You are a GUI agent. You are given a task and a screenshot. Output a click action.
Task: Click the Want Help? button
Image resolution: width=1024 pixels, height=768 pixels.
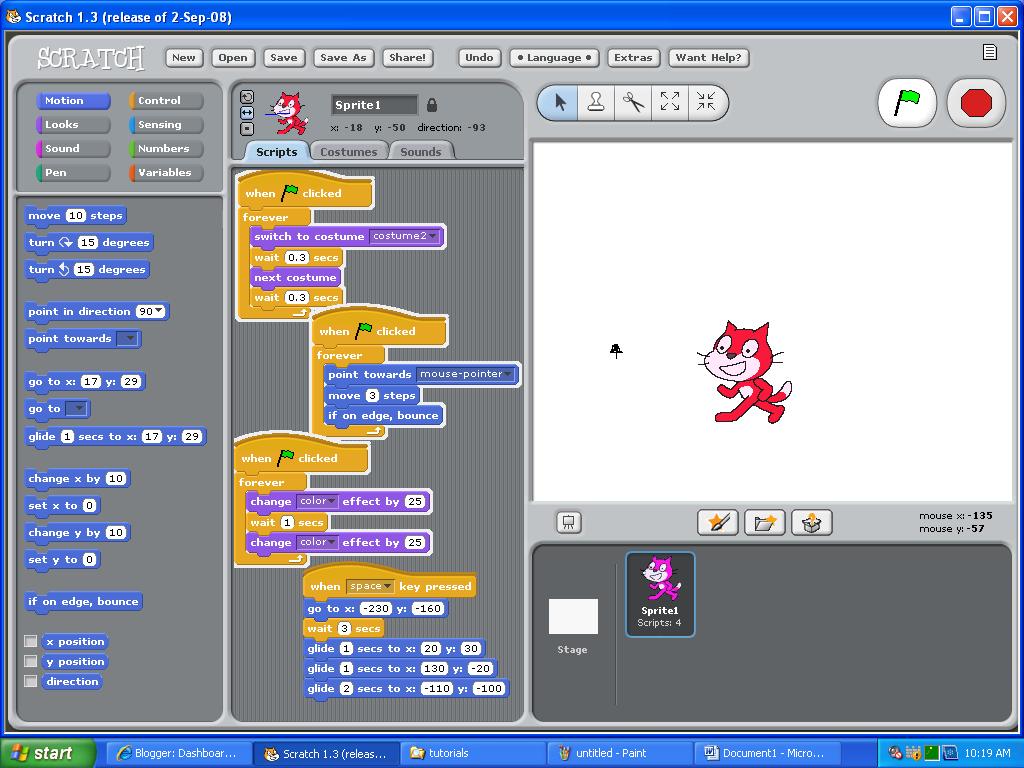tap(709, 57)
